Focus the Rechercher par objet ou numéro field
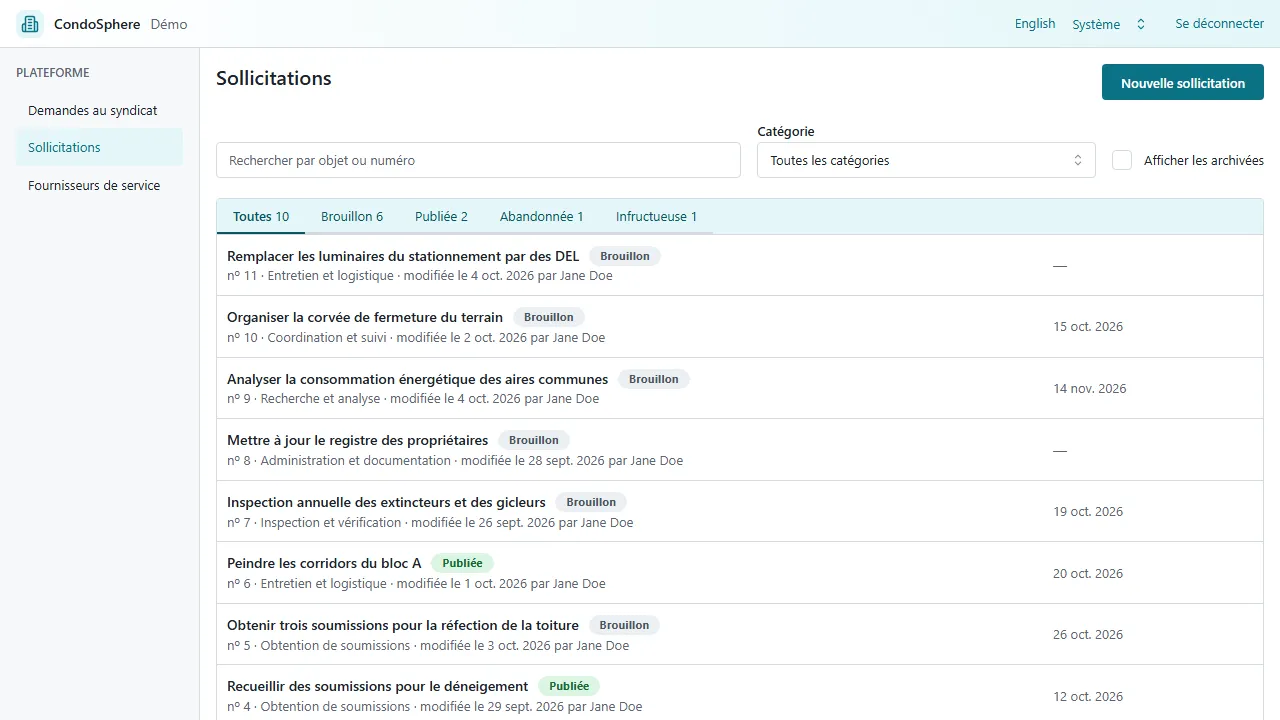Screen dimensions: 1280x720 (x=478, y=160)
